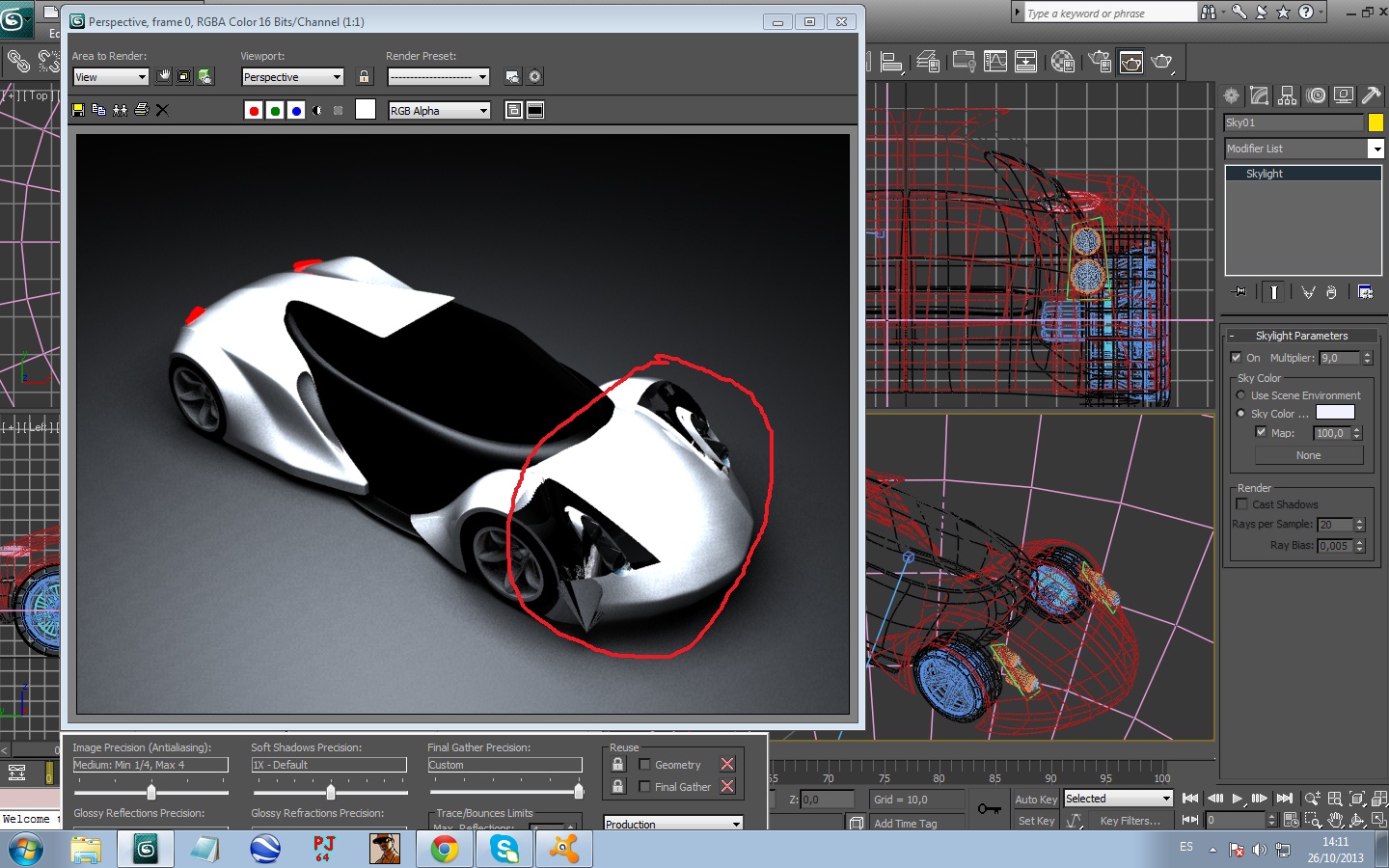Image resolution: width=1389 pixels, height=868 pixels.
Task: Enable the red channel button
Action: 254,111
